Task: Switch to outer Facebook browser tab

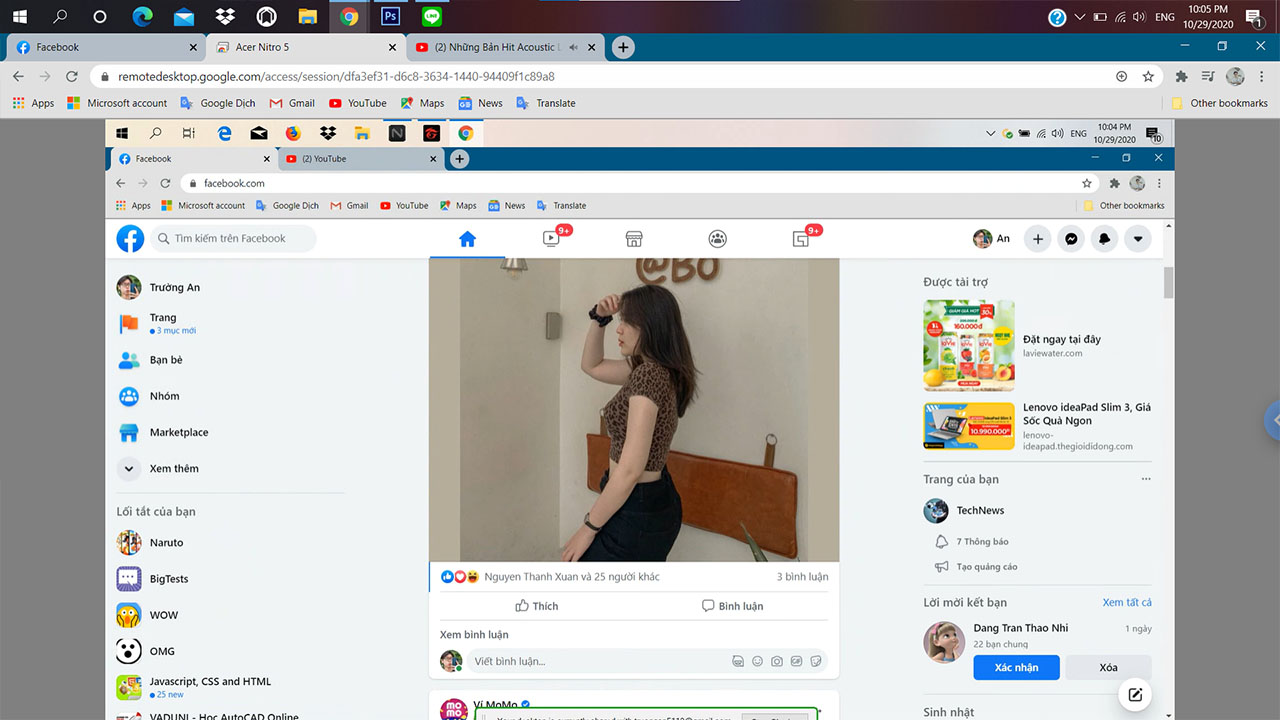Action: coord(104,47)
